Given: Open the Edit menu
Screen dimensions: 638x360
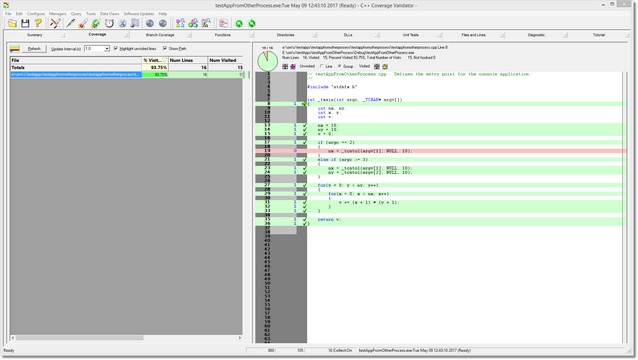Looking at the screenshot, I should coord(19,14).
